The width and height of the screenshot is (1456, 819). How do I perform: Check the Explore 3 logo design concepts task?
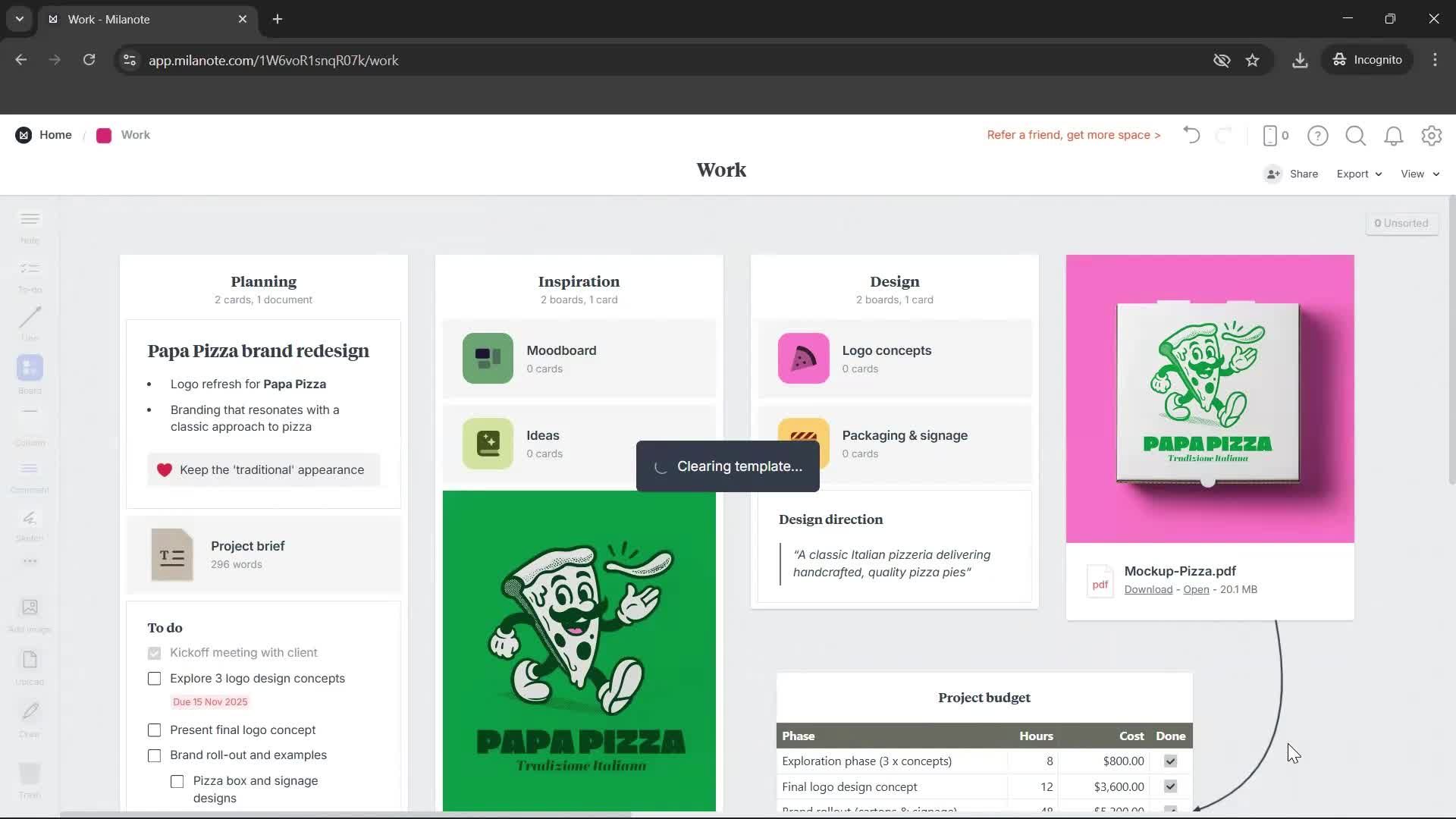154,679
